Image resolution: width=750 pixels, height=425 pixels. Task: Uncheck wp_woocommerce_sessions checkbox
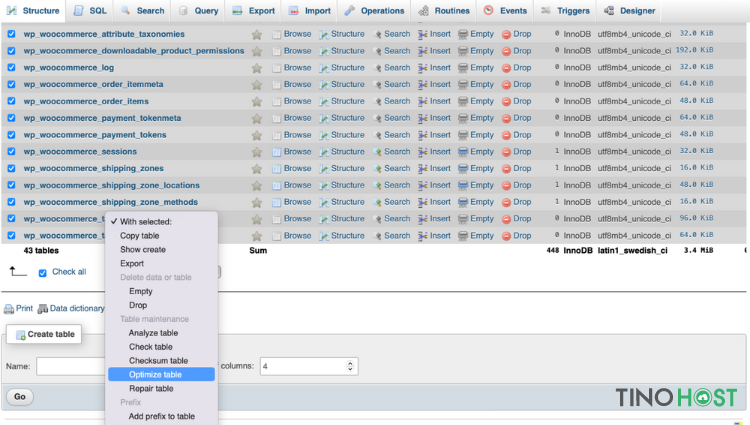click(11, 152)
